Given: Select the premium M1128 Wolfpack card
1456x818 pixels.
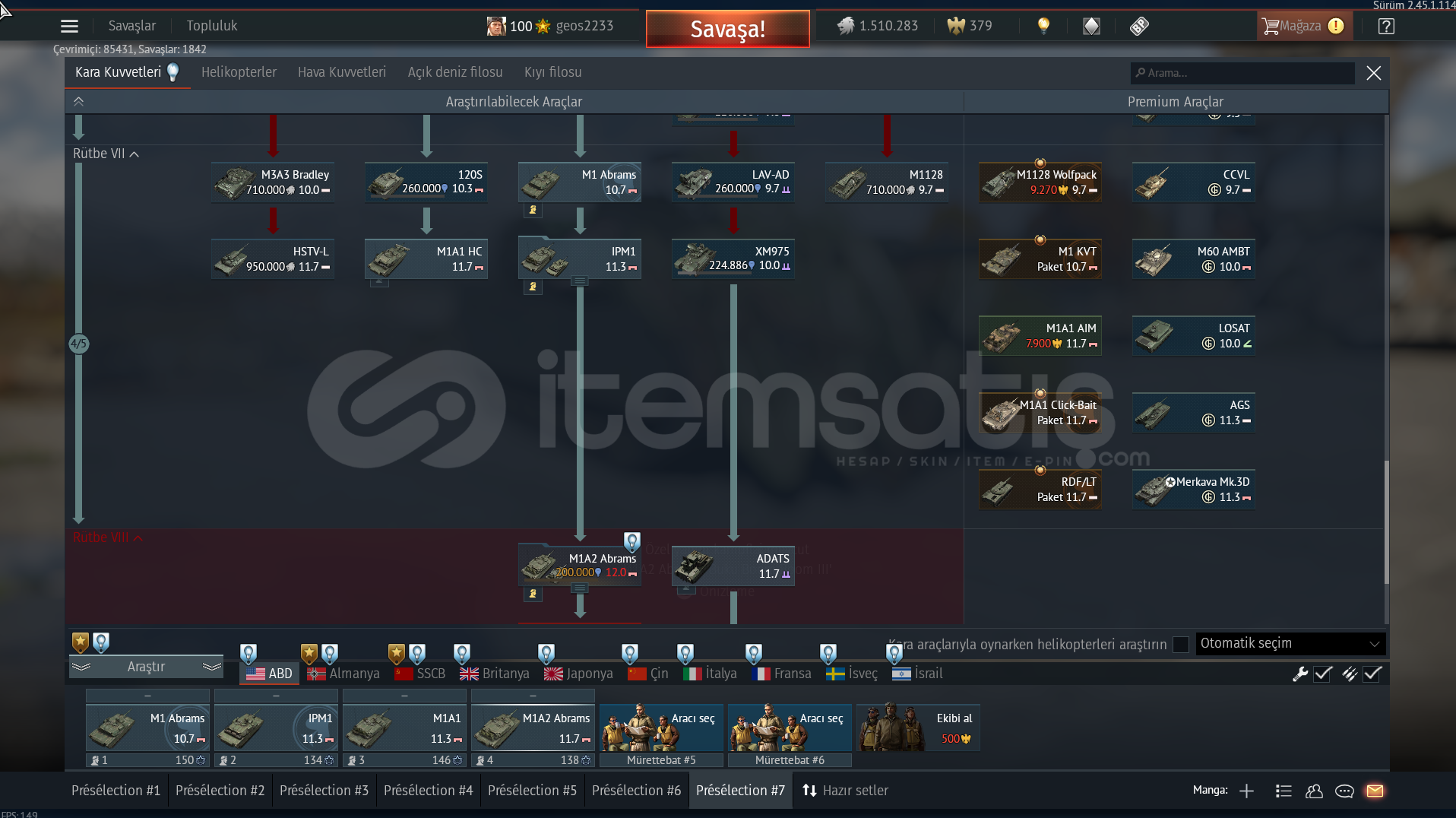Looking at the screenshot, I should click(x=1040, y=182).
